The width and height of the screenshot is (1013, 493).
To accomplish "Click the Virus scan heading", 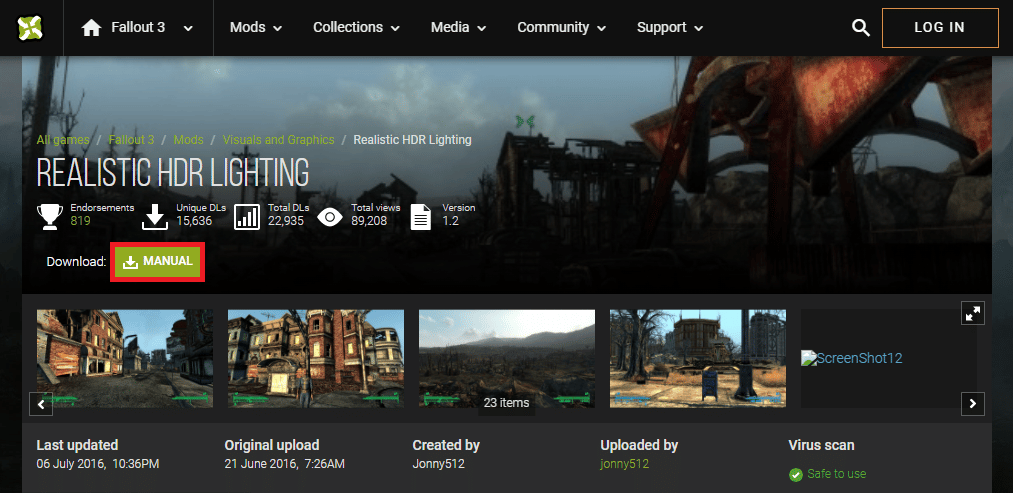I will pos(821,445).
